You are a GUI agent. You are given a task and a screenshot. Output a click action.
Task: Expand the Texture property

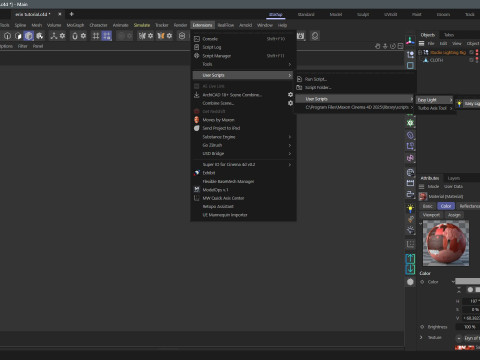[x=421, y=337]
